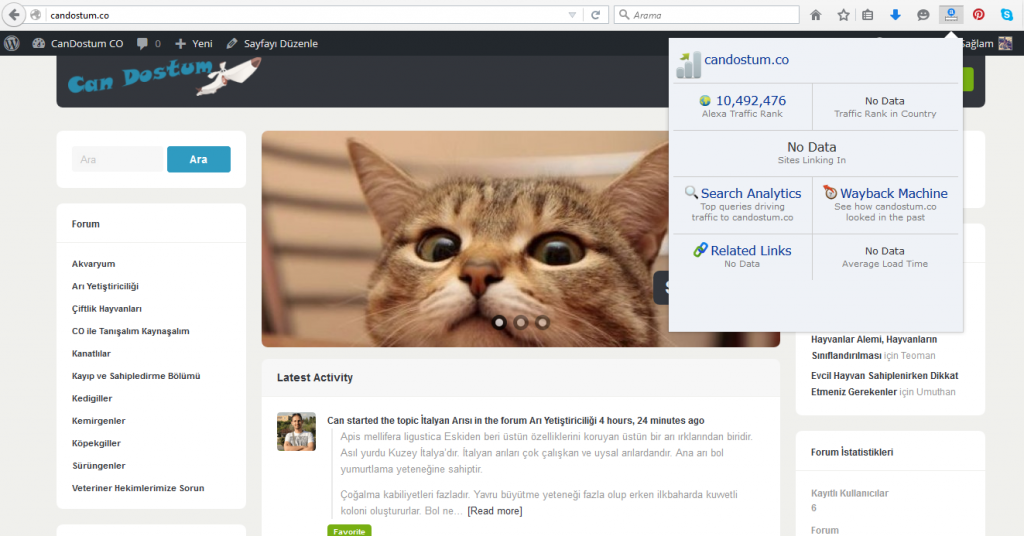Open the Wayback Machine link
The image size is (1024, 536).
(x=893, y=193)
